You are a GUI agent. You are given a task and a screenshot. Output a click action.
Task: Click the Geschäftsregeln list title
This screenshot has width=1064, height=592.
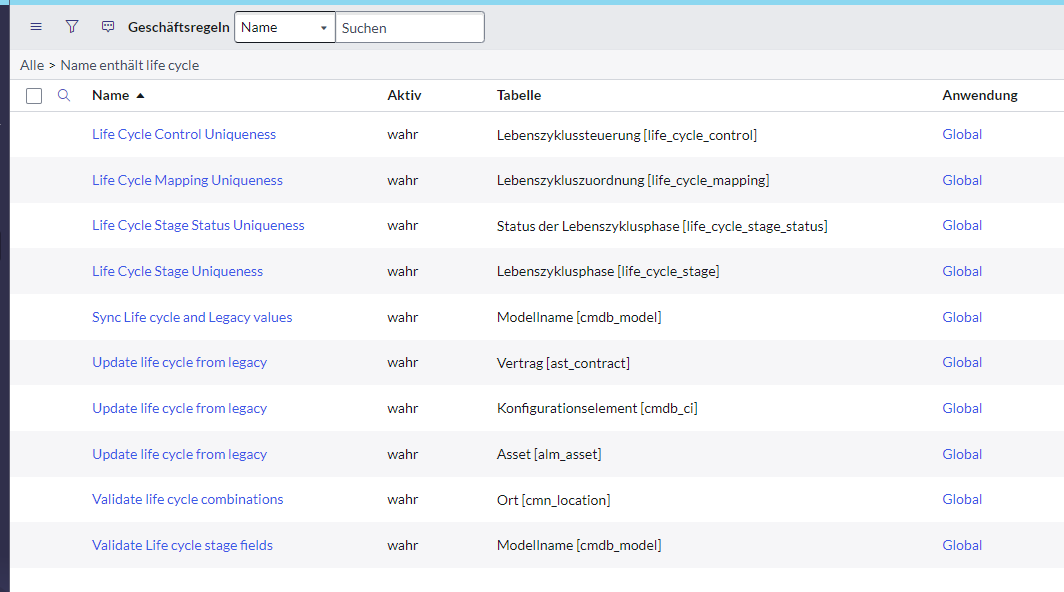coord(178,27)
